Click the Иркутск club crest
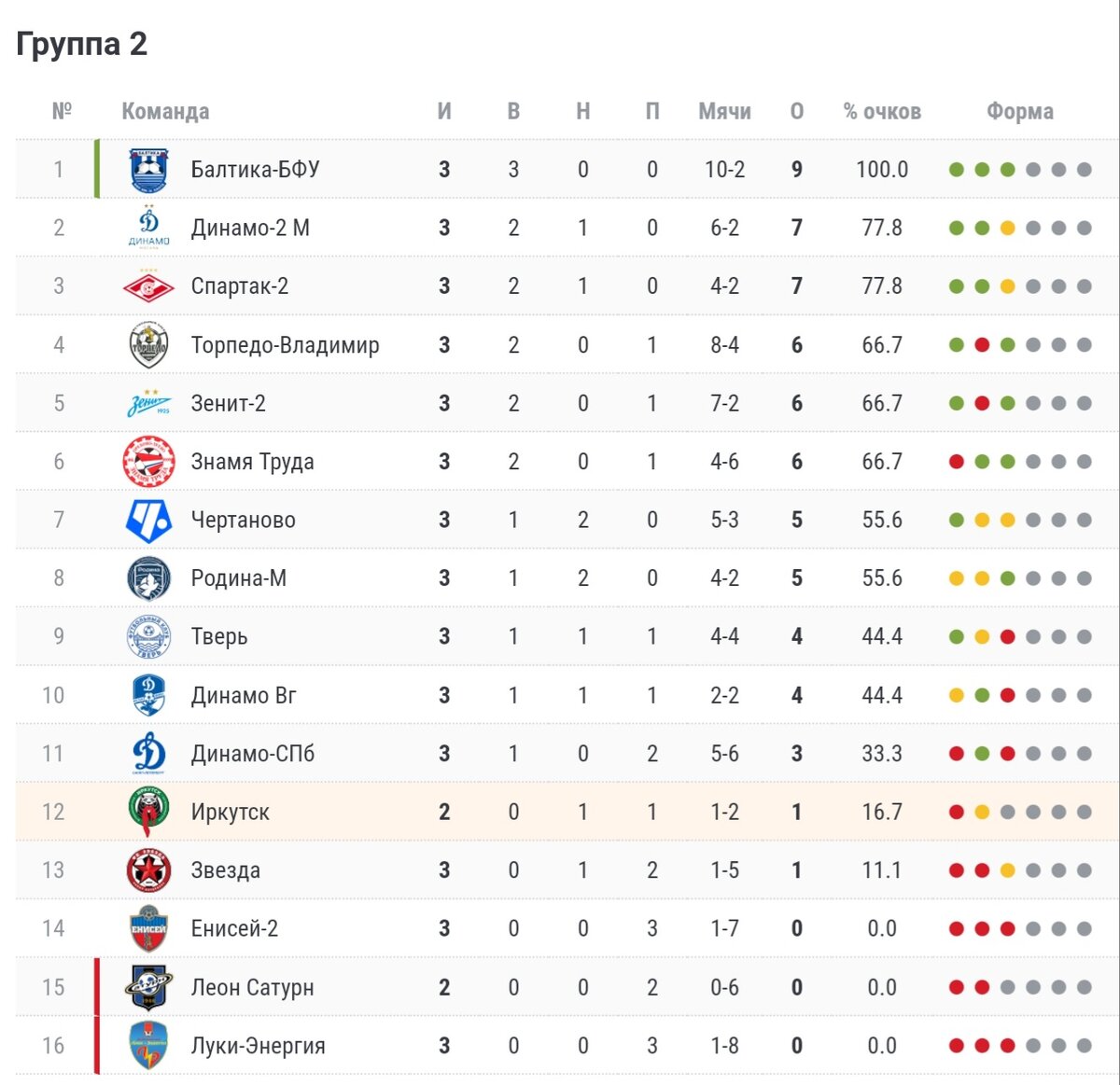 [x=148, y=812]
